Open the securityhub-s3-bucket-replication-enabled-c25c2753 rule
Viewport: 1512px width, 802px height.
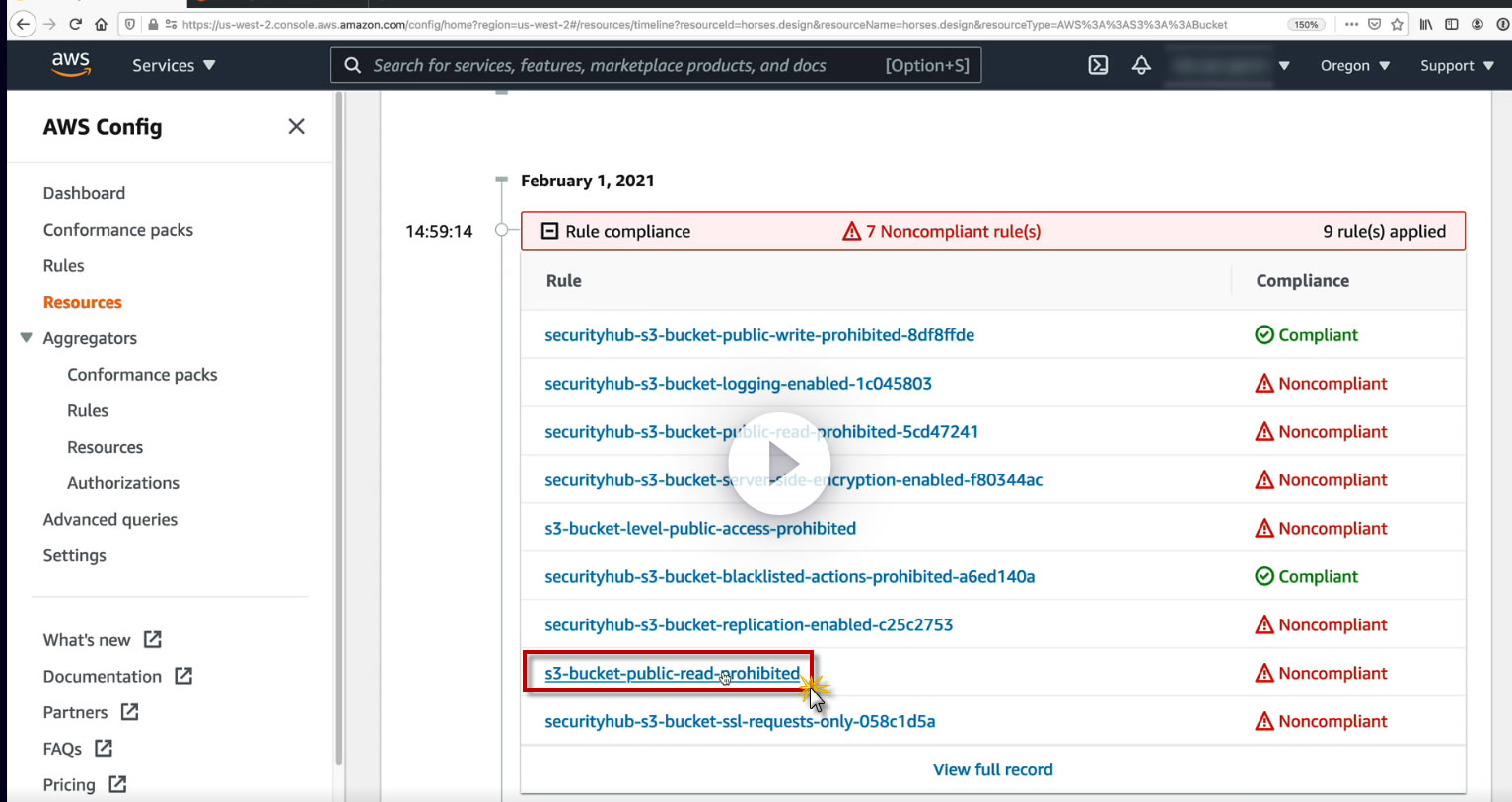tap(749, 625)
